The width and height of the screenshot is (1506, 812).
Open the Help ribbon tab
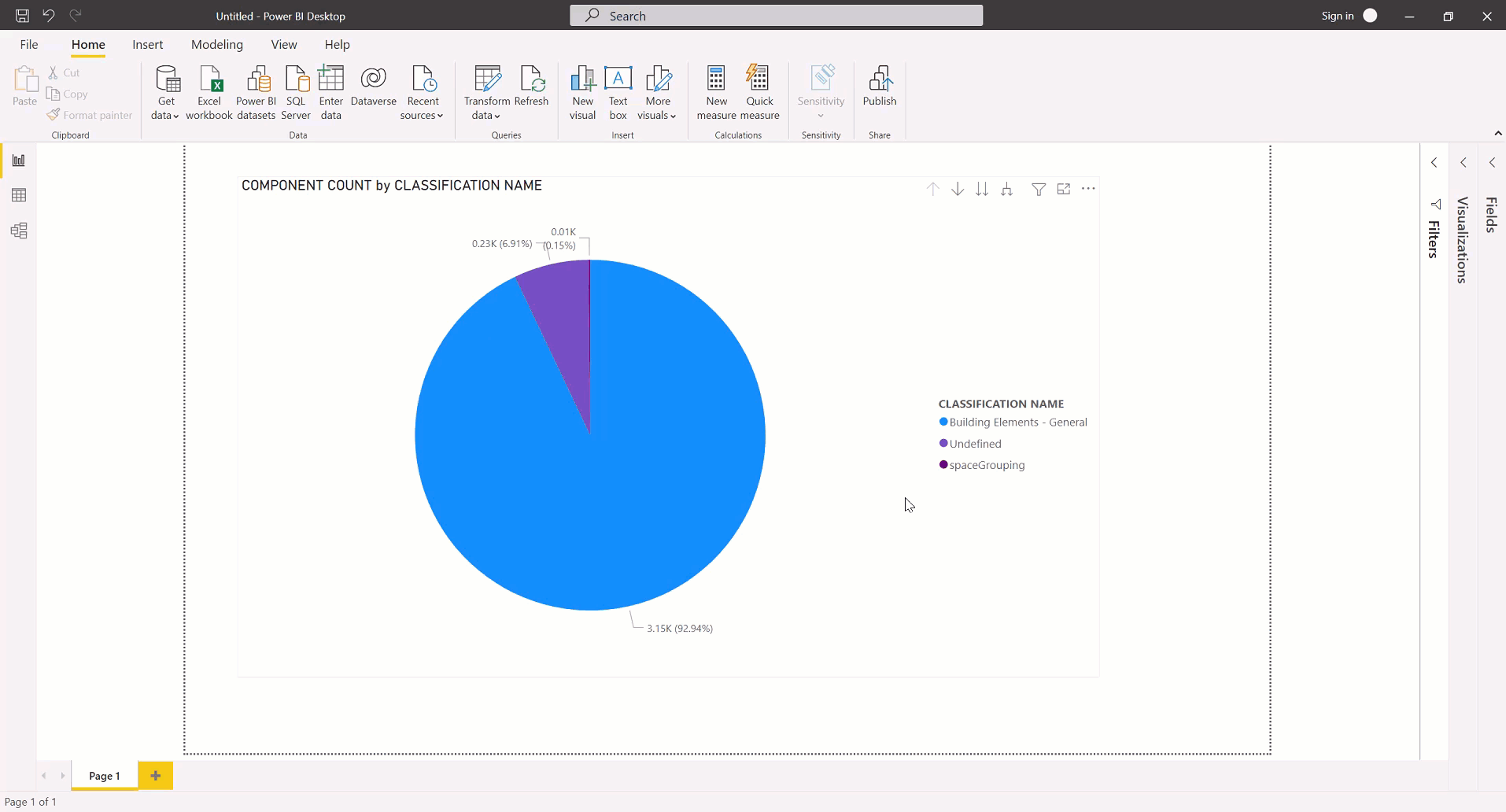tap(337, 45)
